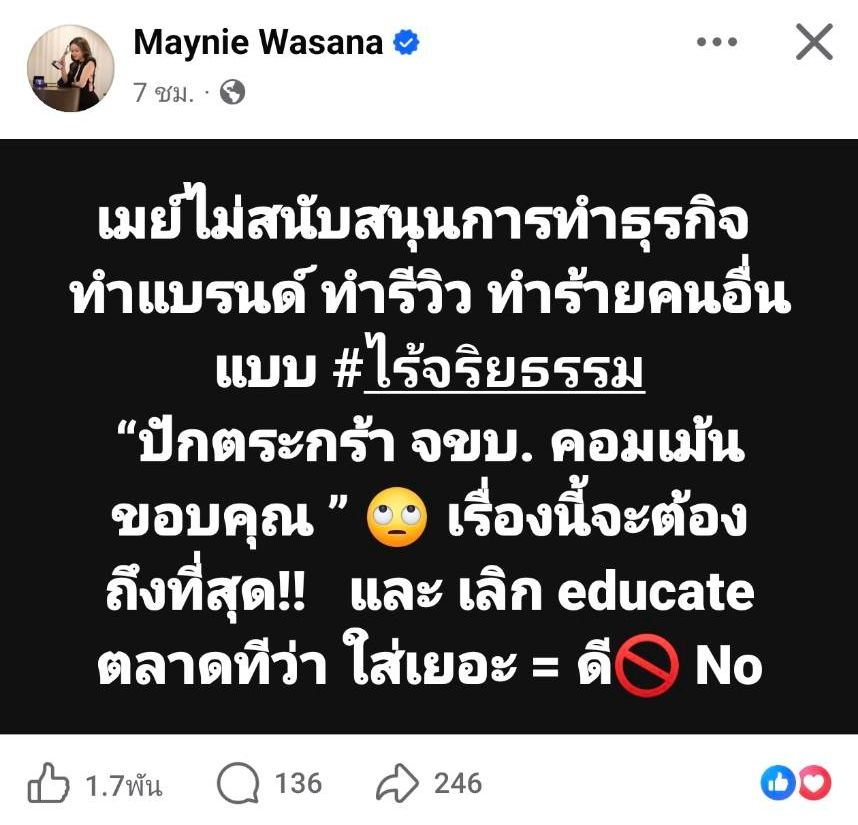Click the comment bubble icon
The image size is (858, 825).
pyautogui.click(x=238, y=783)
